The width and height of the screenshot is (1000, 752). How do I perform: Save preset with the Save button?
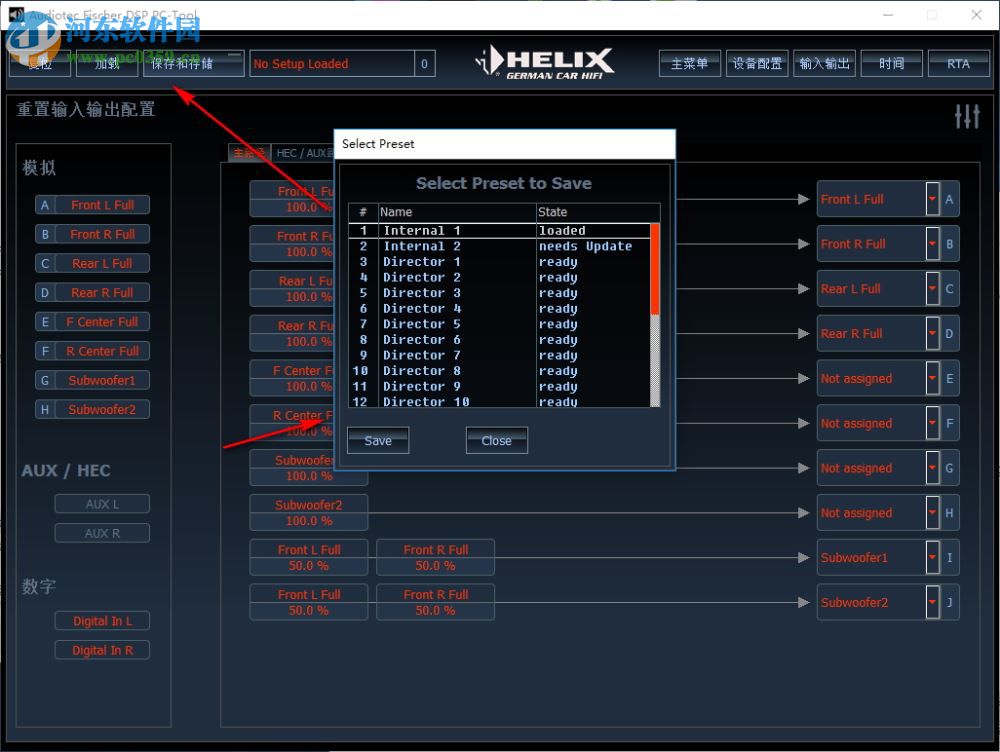377,440
